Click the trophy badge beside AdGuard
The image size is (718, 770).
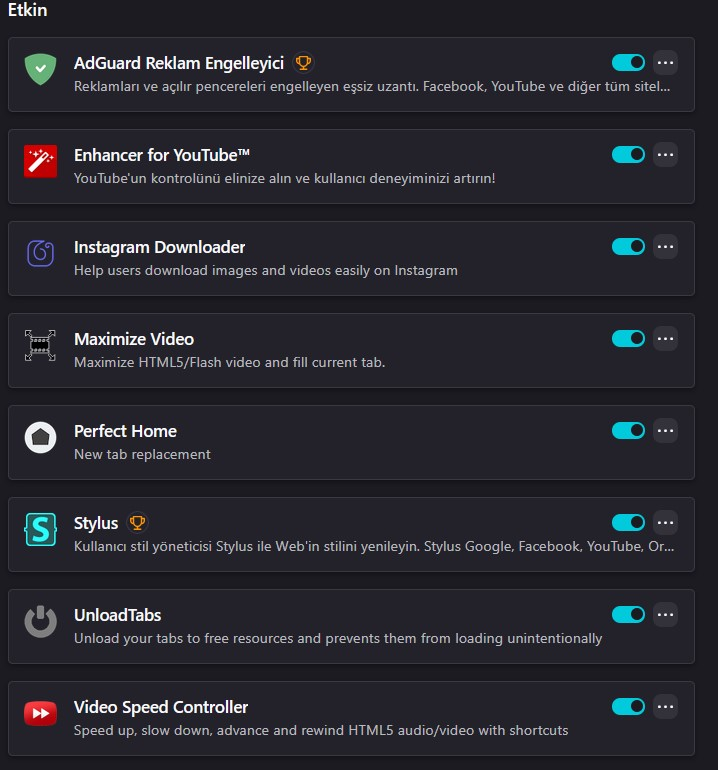[304, 63]
